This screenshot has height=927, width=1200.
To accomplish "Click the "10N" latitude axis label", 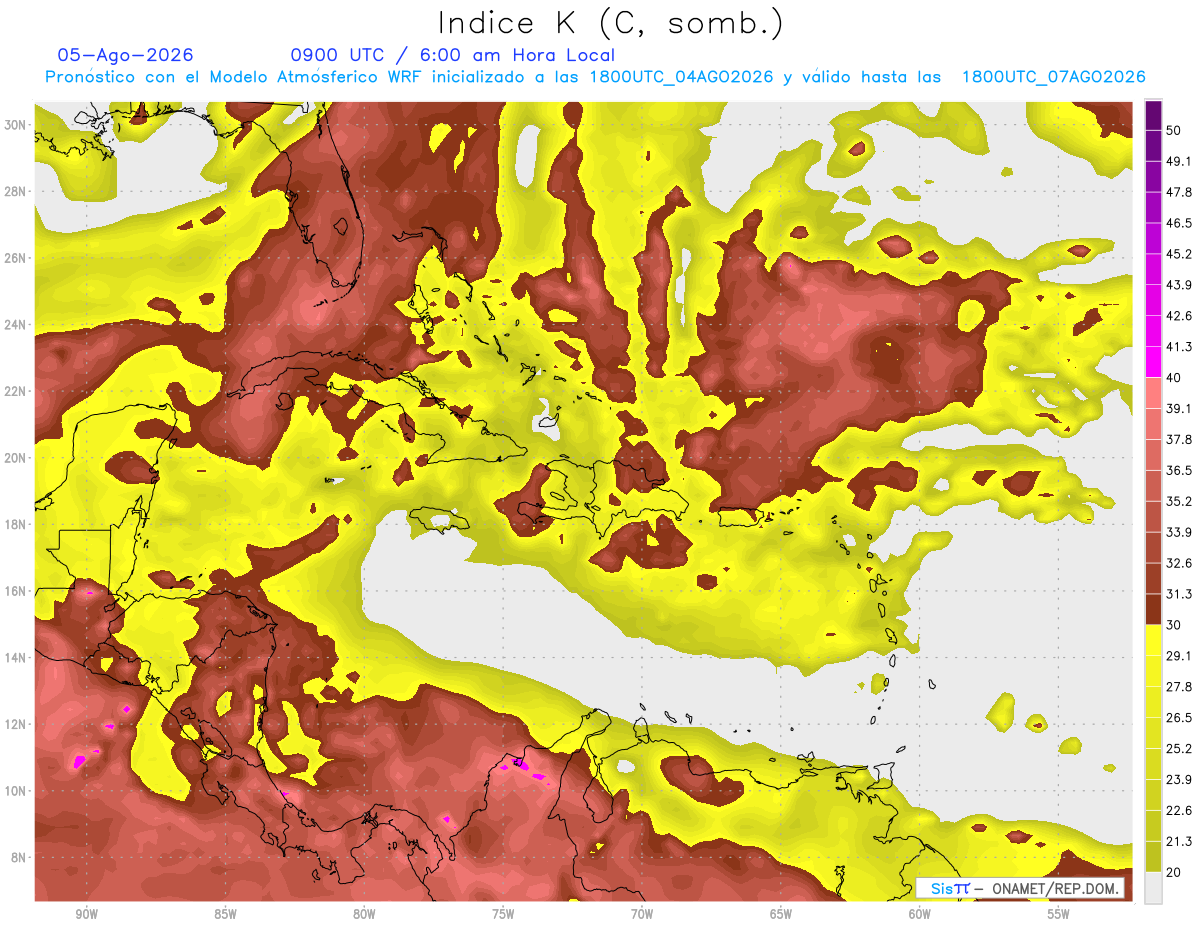I will [15, 791].
